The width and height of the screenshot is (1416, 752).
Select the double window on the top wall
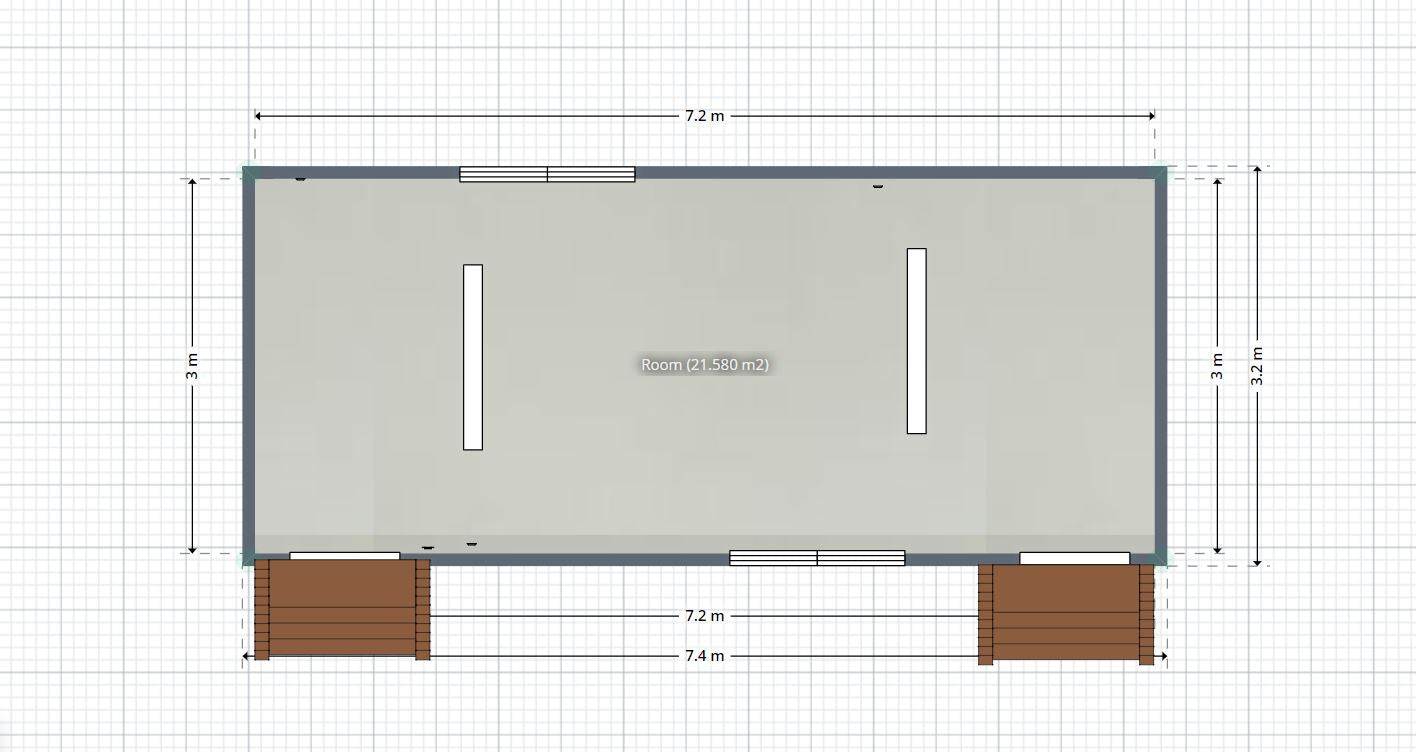(547, 172)
